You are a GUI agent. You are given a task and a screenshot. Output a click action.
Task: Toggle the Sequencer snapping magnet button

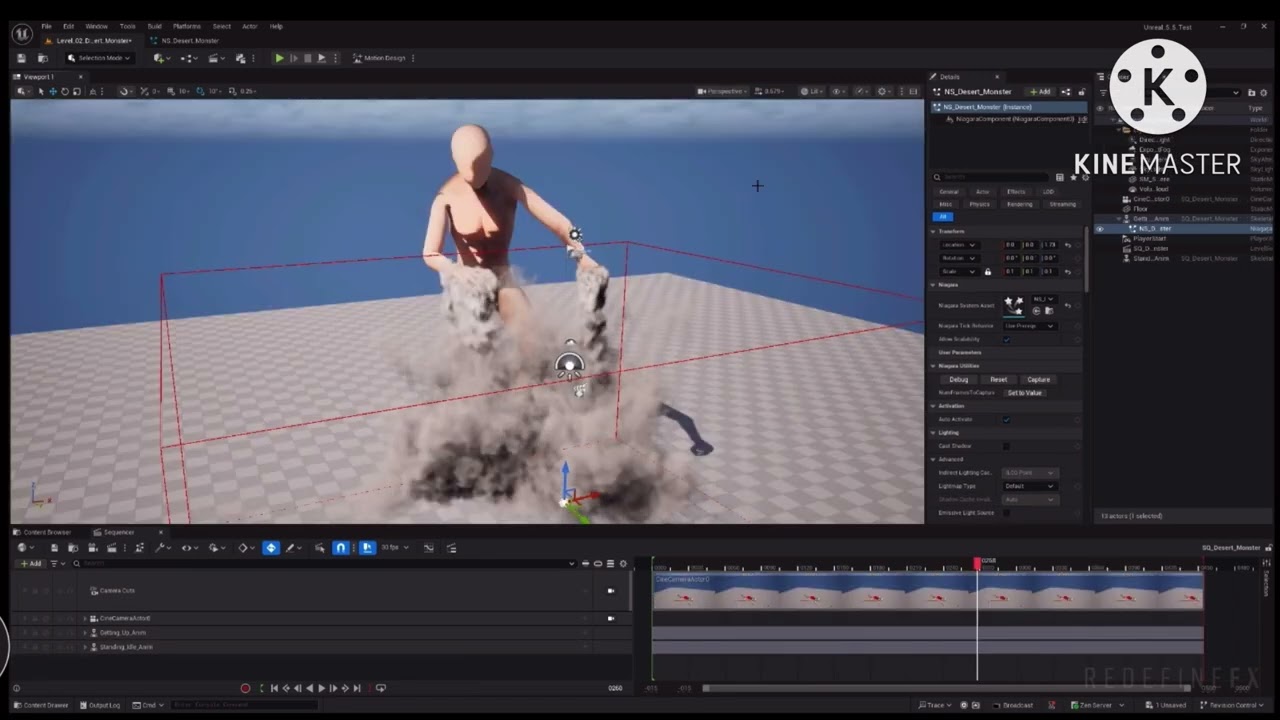point(340,548)
